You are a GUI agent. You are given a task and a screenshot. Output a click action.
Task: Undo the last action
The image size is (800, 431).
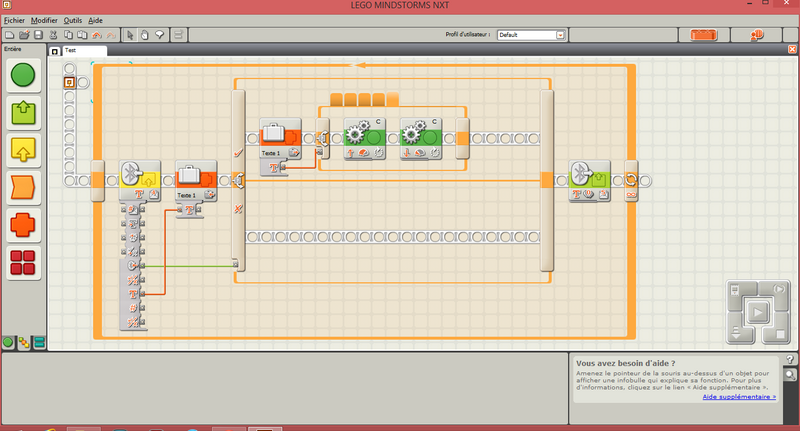[x=96, y=35]
